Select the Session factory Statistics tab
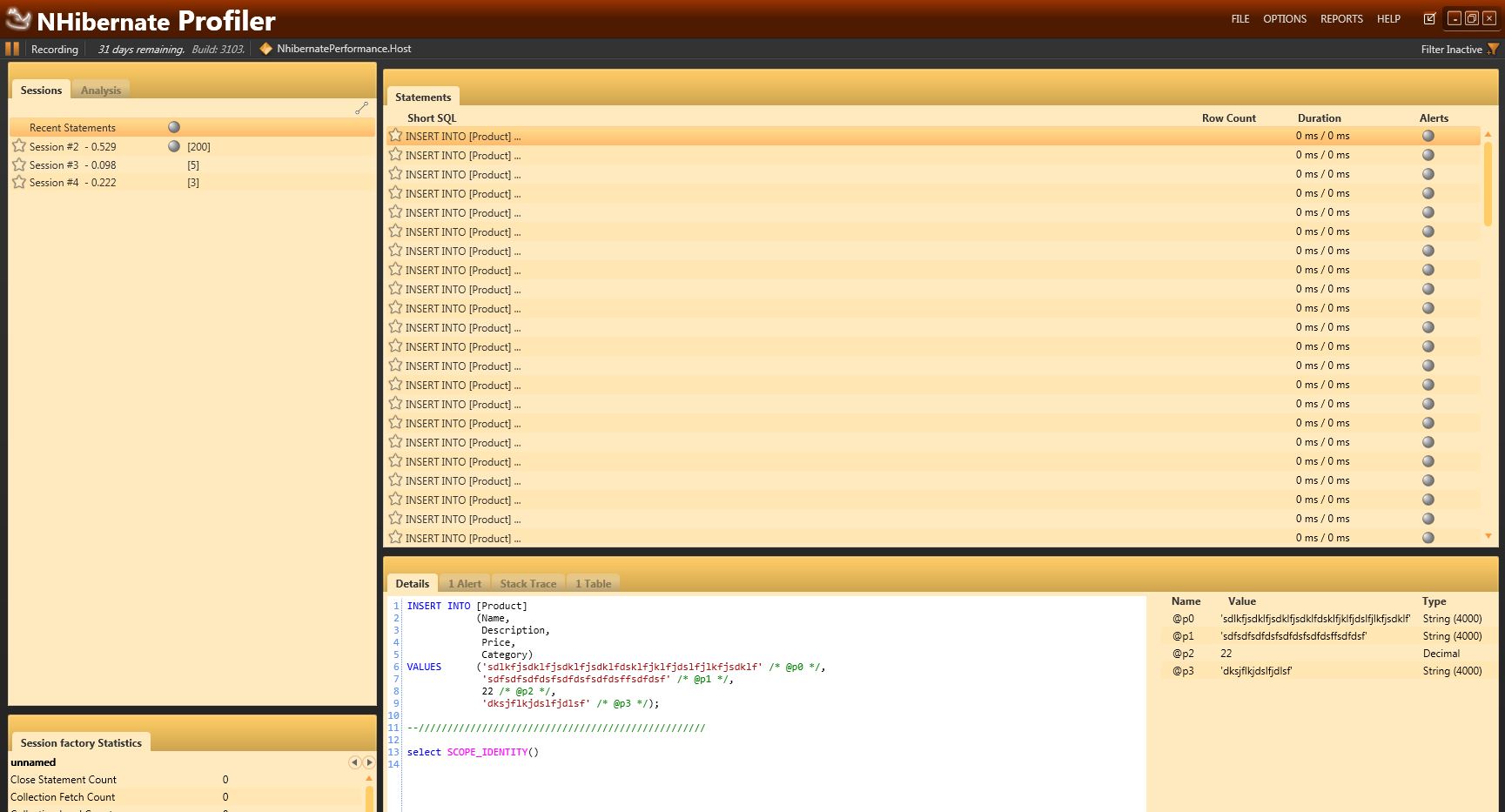The width and height of the screenshot is (1505, 812). coord(81,742)
